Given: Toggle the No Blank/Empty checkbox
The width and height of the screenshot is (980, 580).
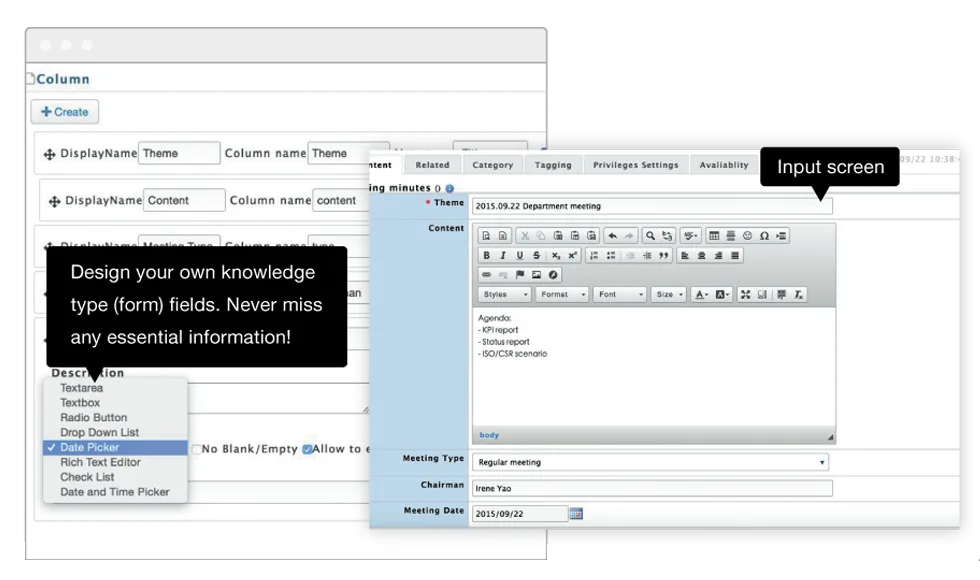Looking at the screenshot, I should 197,449.
